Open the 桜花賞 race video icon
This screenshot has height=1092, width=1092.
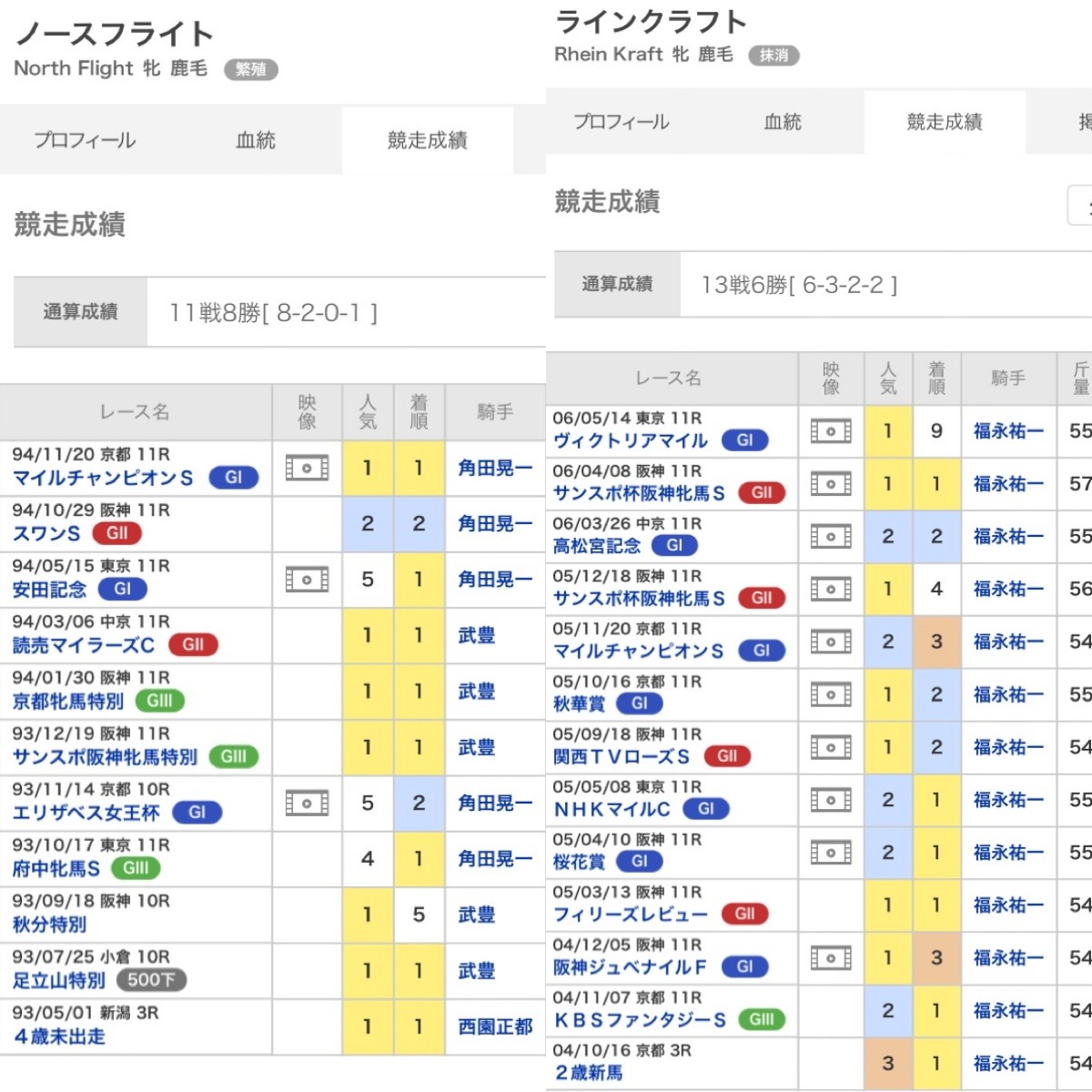pyautogui.click(x=831, y=853)
